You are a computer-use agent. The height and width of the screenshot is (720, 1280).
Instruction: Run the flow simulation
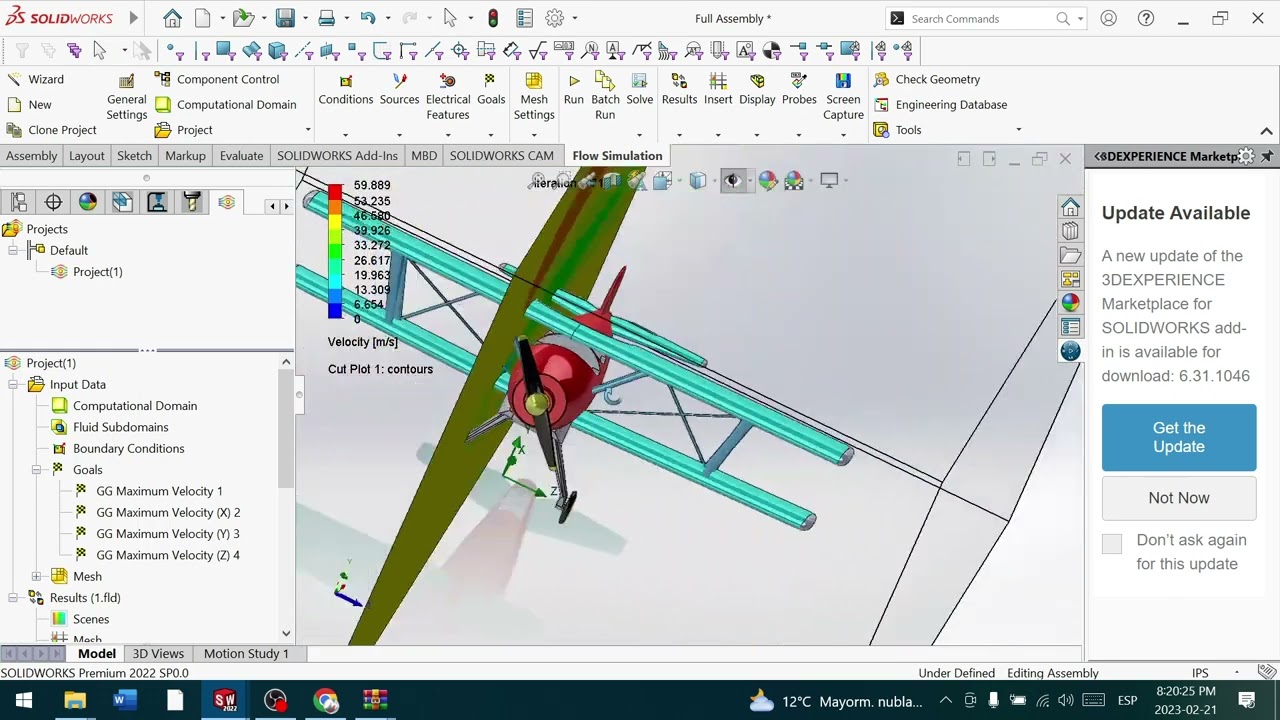tap(574, 90)
